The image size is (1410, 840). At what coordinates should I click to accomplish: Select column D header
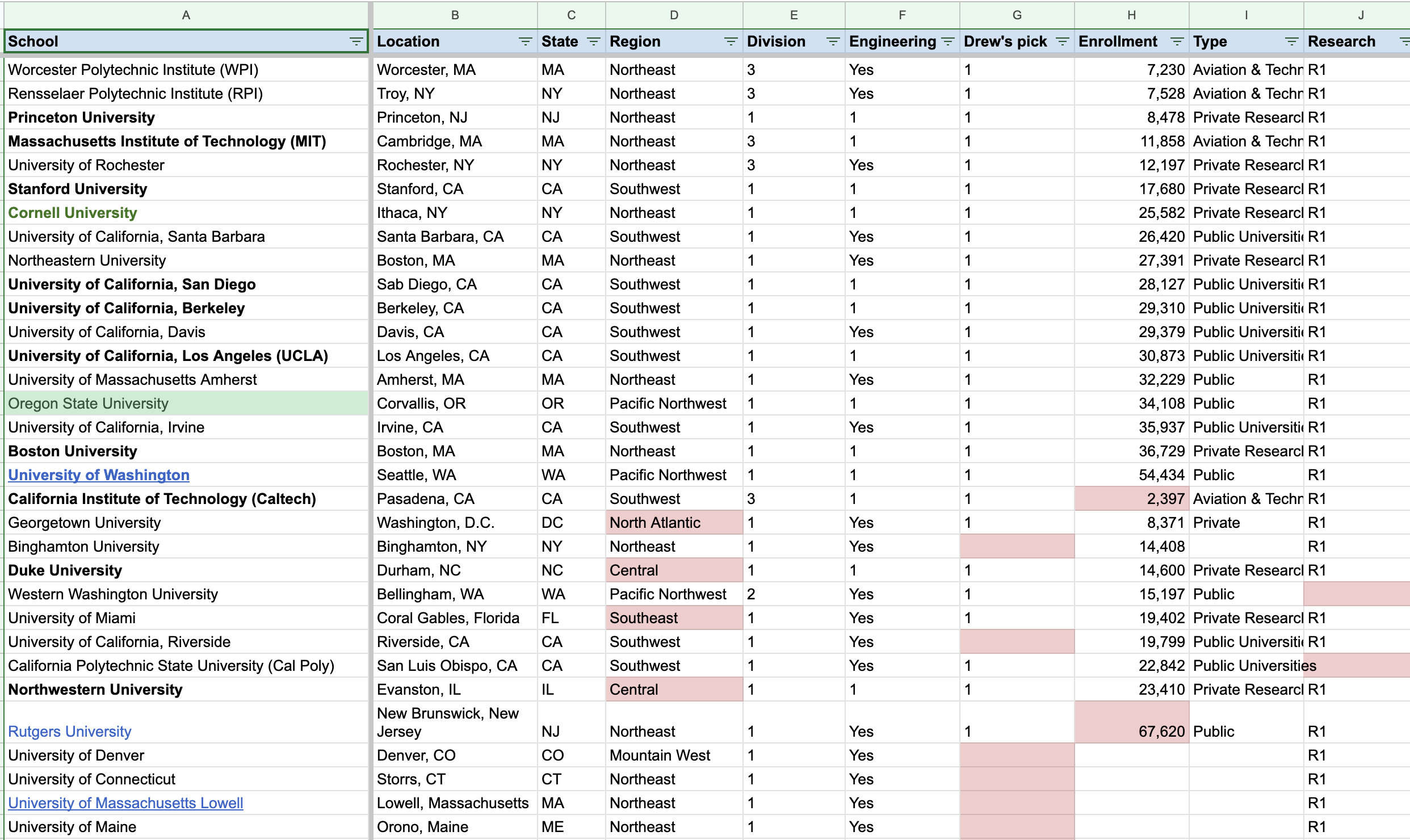click(674, 15)
